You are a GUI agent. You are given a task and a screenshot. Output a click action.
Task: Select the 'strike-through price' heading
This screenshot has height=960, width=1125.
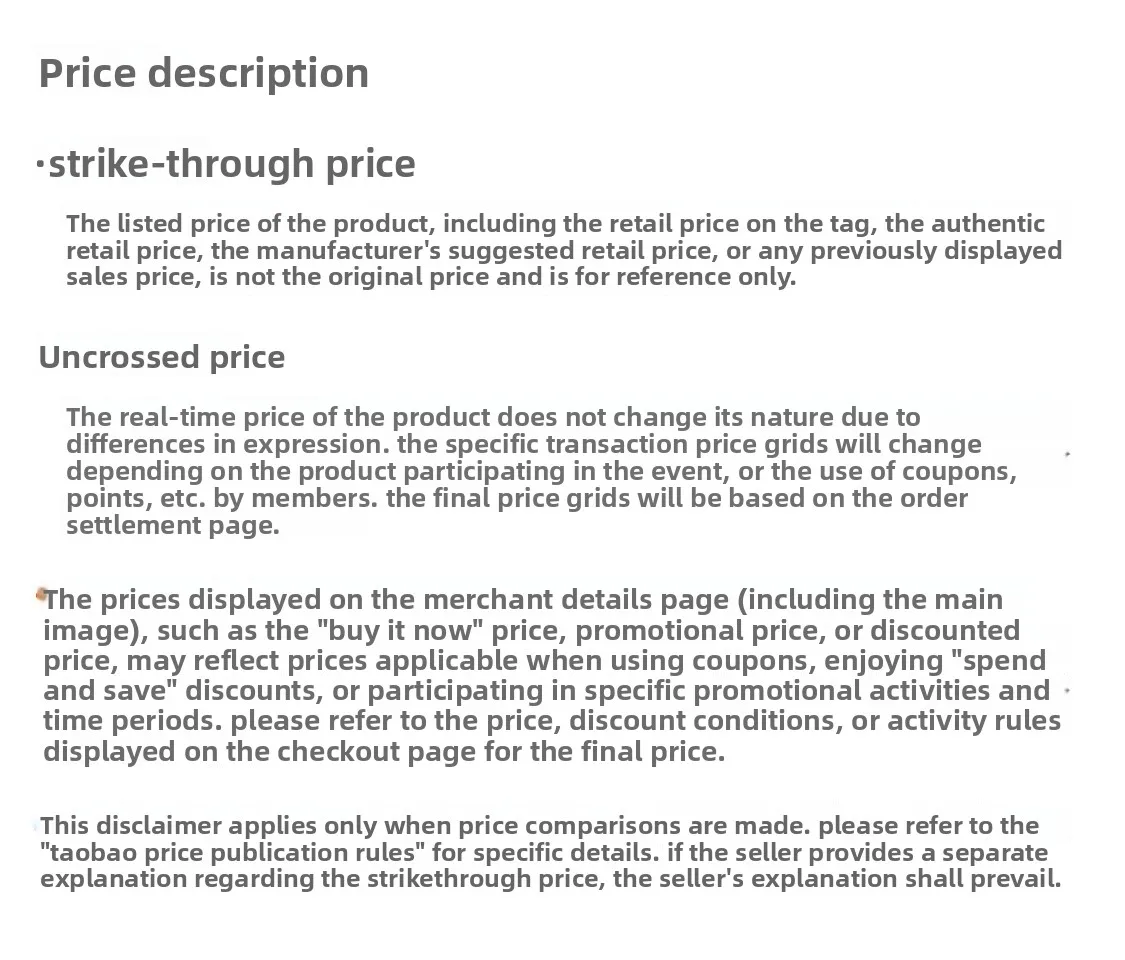tap(232, 164)
